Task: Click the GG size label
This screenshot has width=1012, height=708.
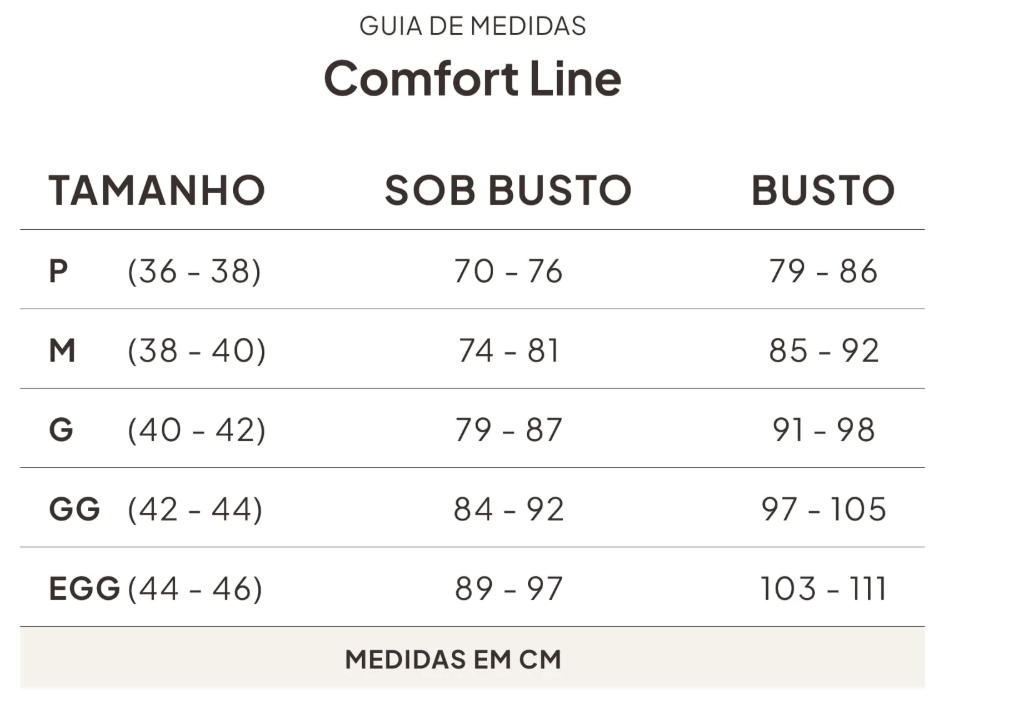Action: (75, 509)
